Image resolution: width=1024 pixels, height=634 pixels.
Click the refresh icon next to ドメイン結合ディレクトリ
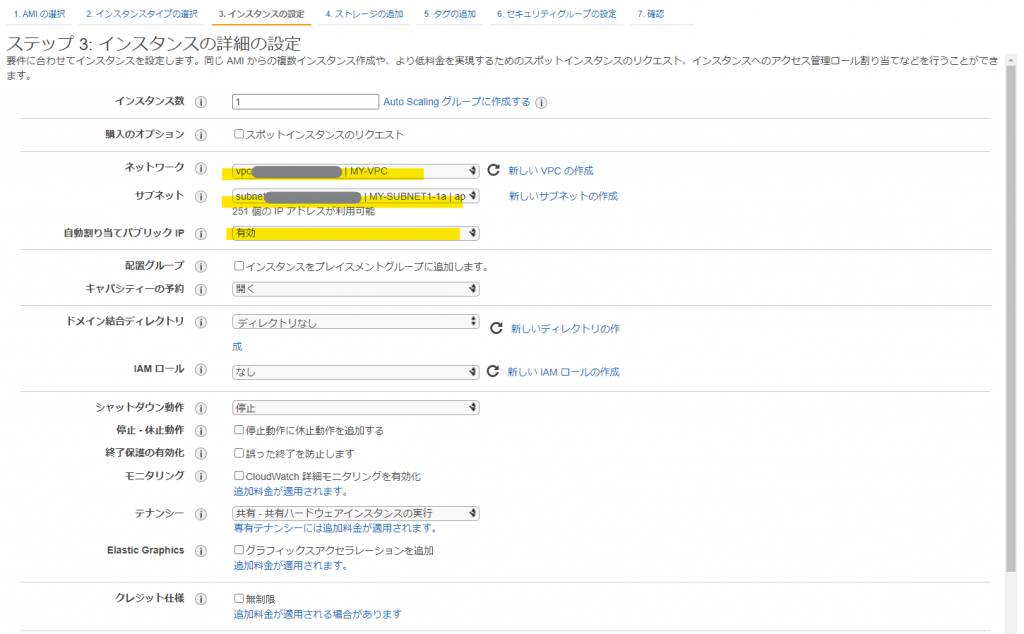(495, 328)
